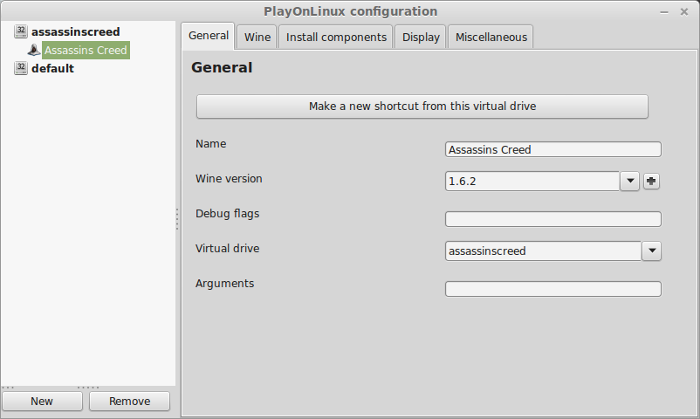Click the Debug flags label
The height and width of the screenshot is (419, 700).
(x=227, y=214)
